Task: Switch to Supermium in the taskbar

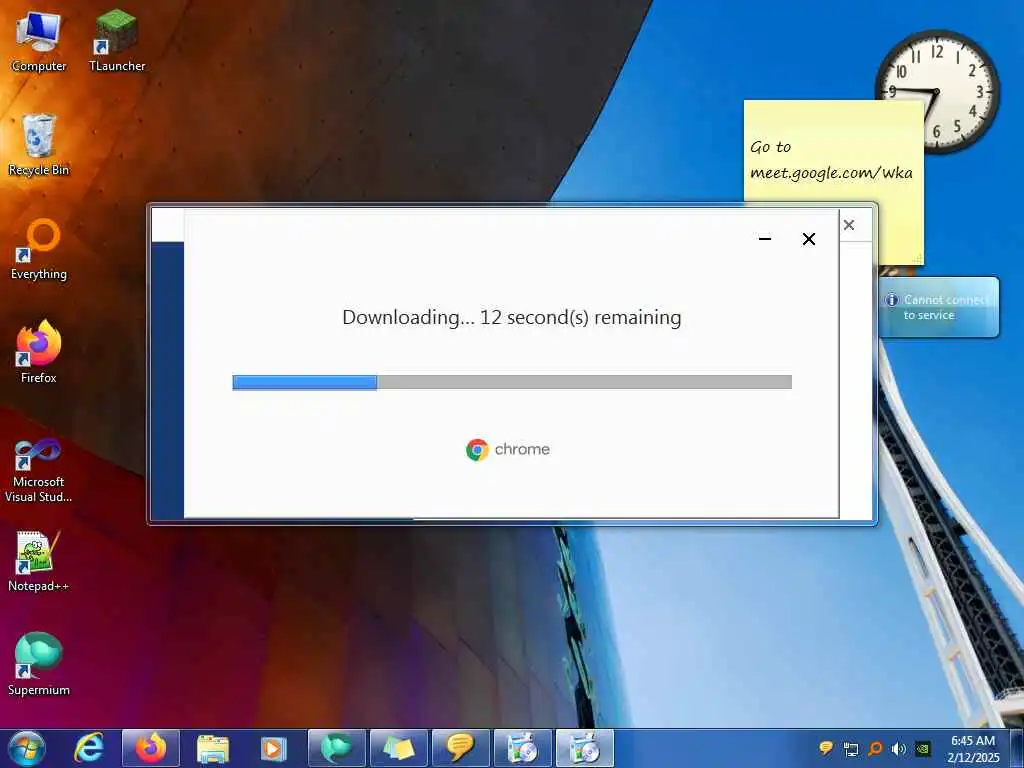Action: click(336, 748)
